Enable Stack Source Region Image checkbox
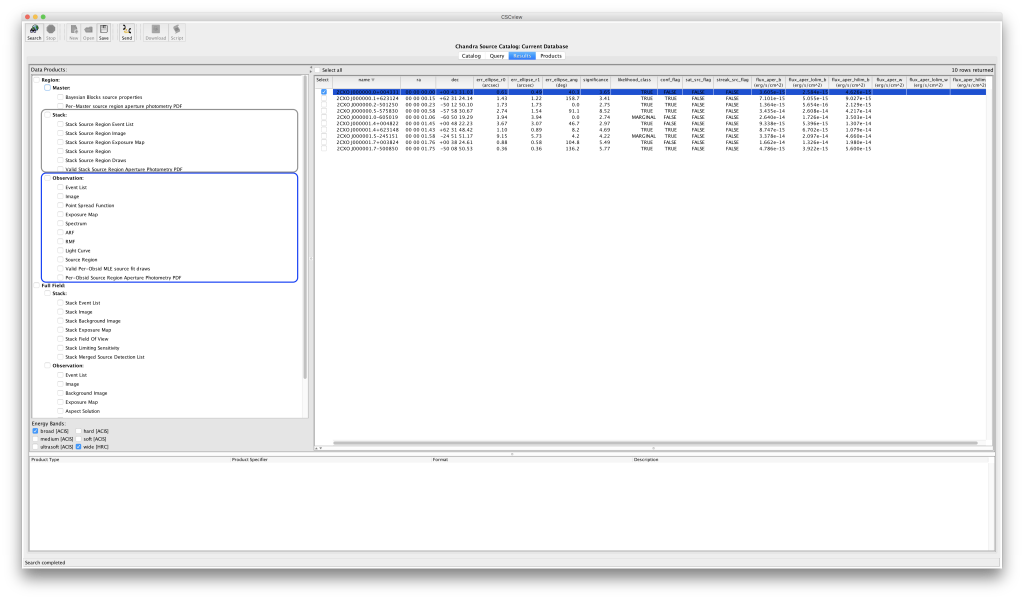Screen dimensions: 1024x600 tap(60, 133)
